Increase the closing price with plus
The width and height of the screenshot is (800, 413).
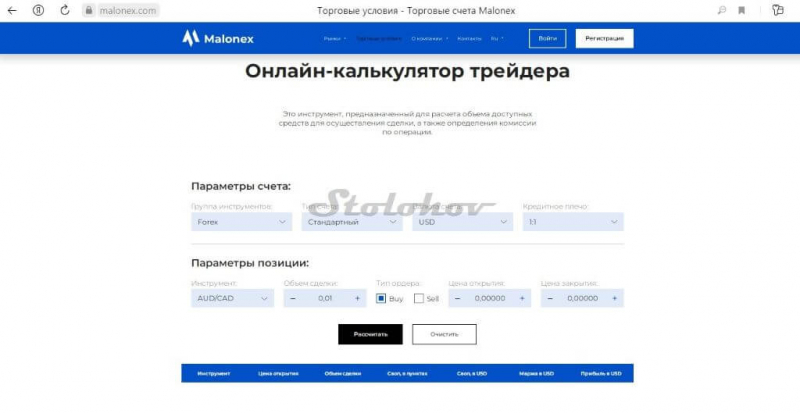[x=614, y=298]
